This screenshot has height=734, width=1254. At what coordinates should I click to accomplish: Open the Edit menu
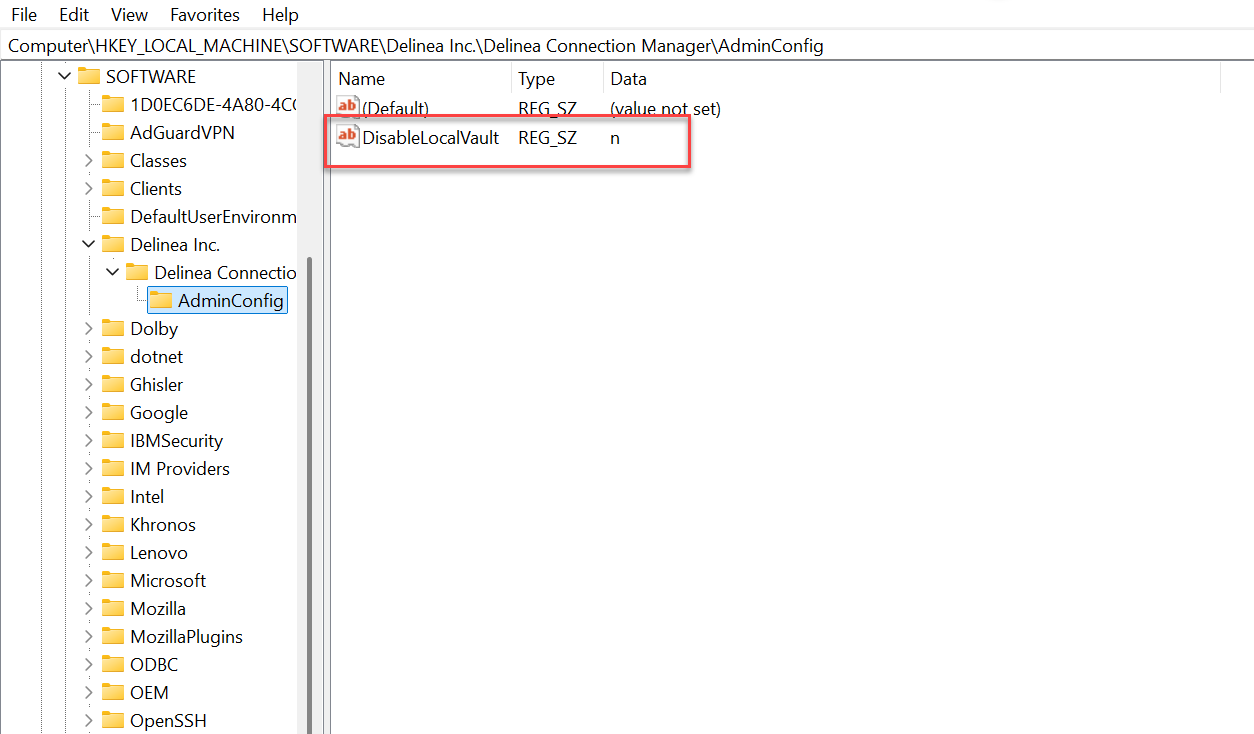[74, 15]
